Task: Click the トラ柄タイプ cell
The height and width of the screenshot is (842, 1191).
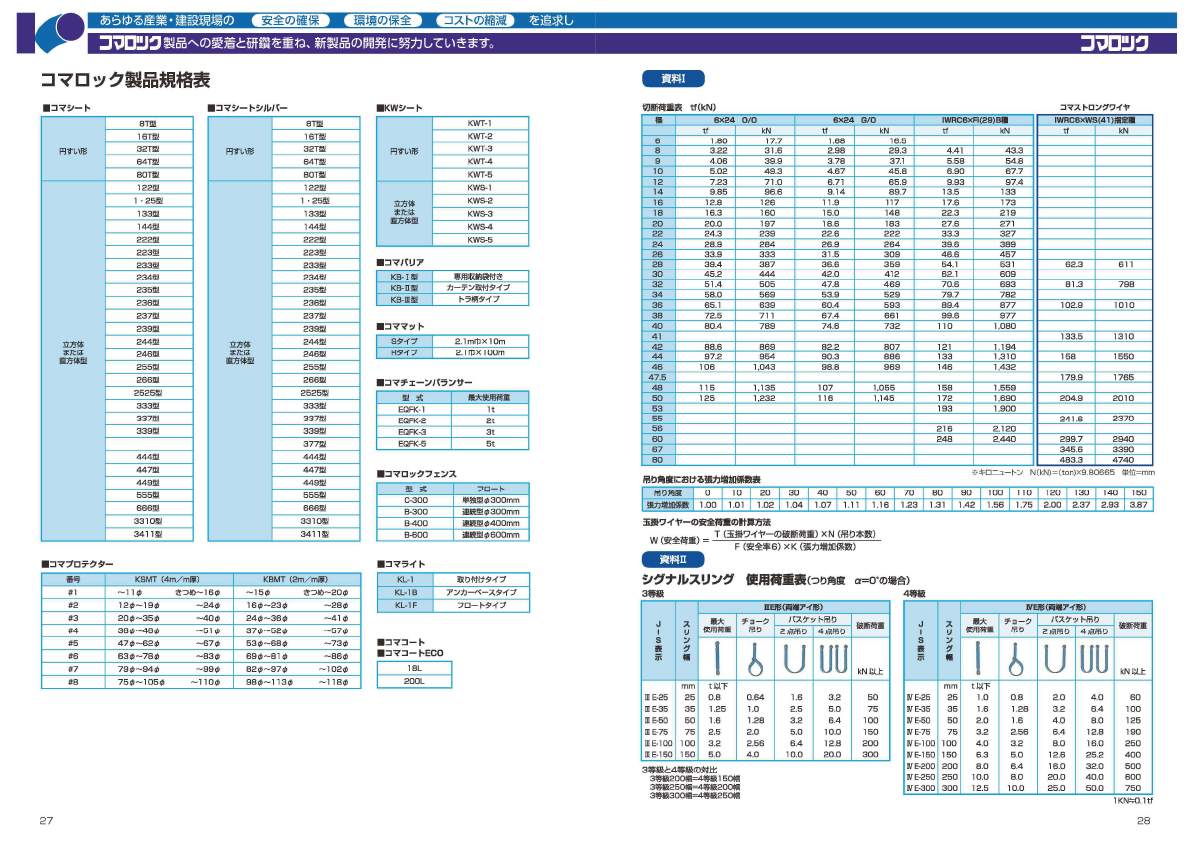Action: pyautogui.click(x=480, y=299)
